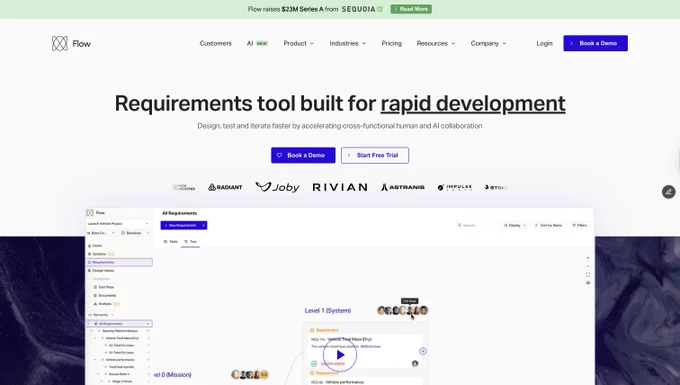The height and width of the screenshot is (385, 680).
Task: Open the Product dropdown menu
Action: pos(299,43)
